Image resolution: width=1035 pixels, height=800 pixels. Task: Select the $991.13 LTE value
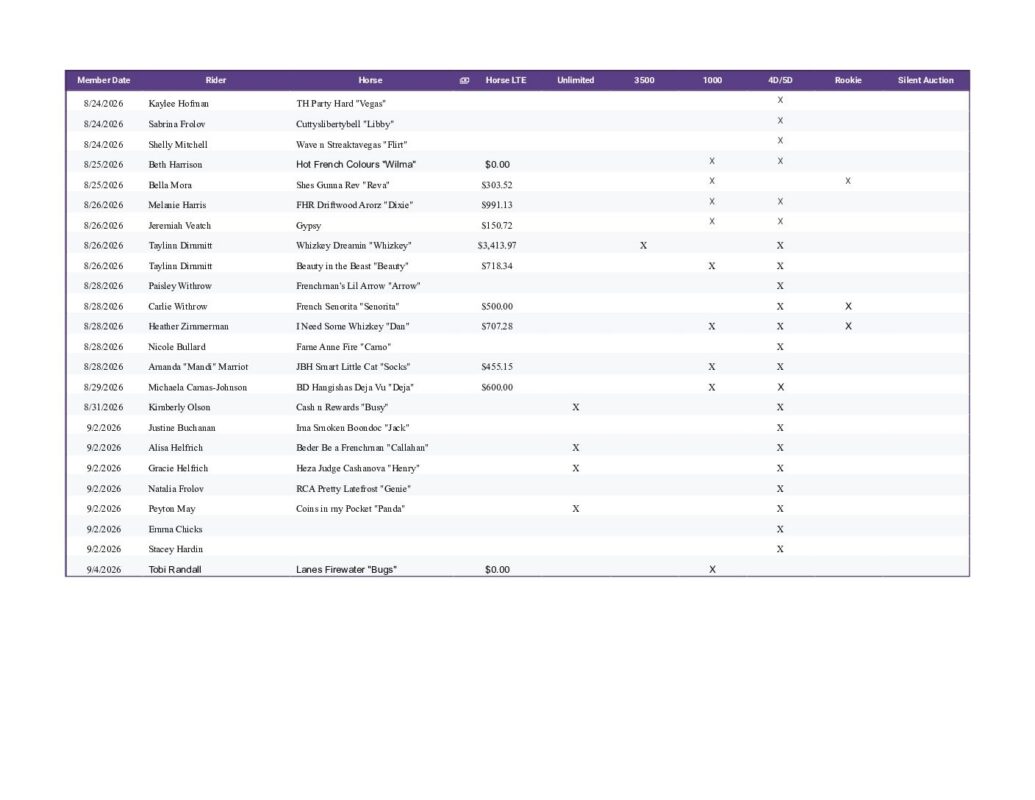497,205
